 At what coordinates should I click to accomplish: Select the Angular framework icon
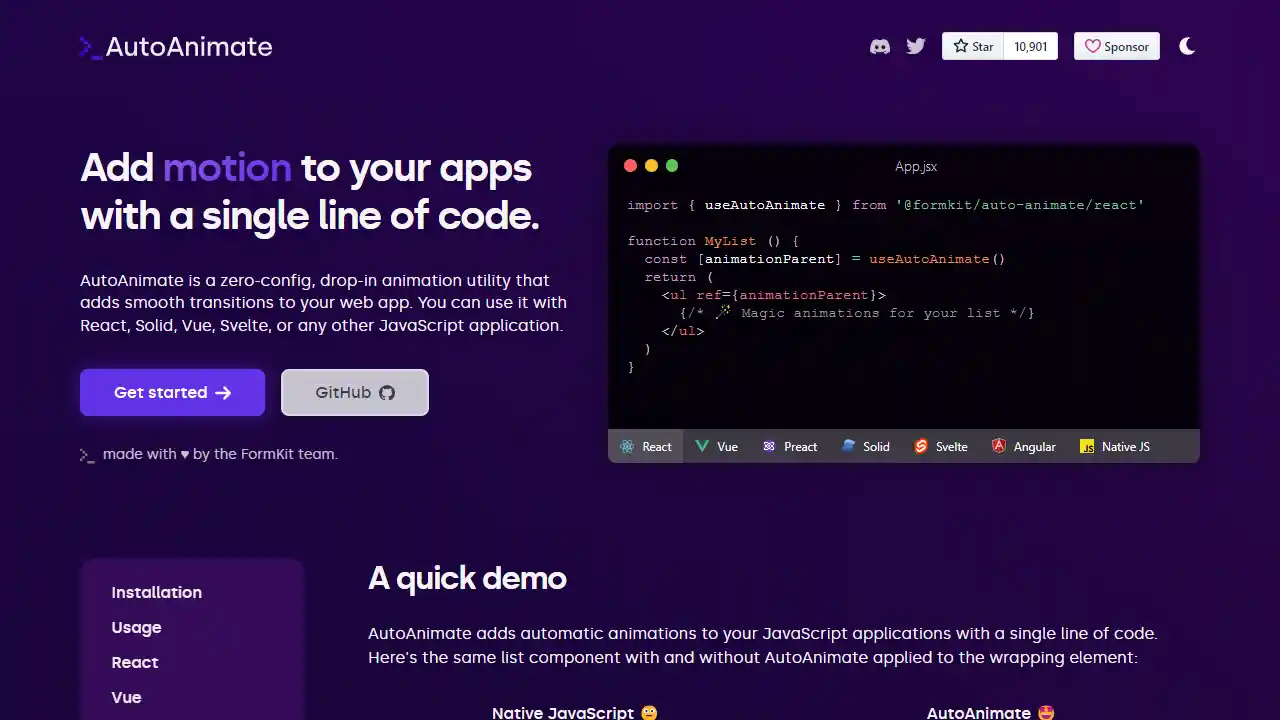(x=999, y=446)
